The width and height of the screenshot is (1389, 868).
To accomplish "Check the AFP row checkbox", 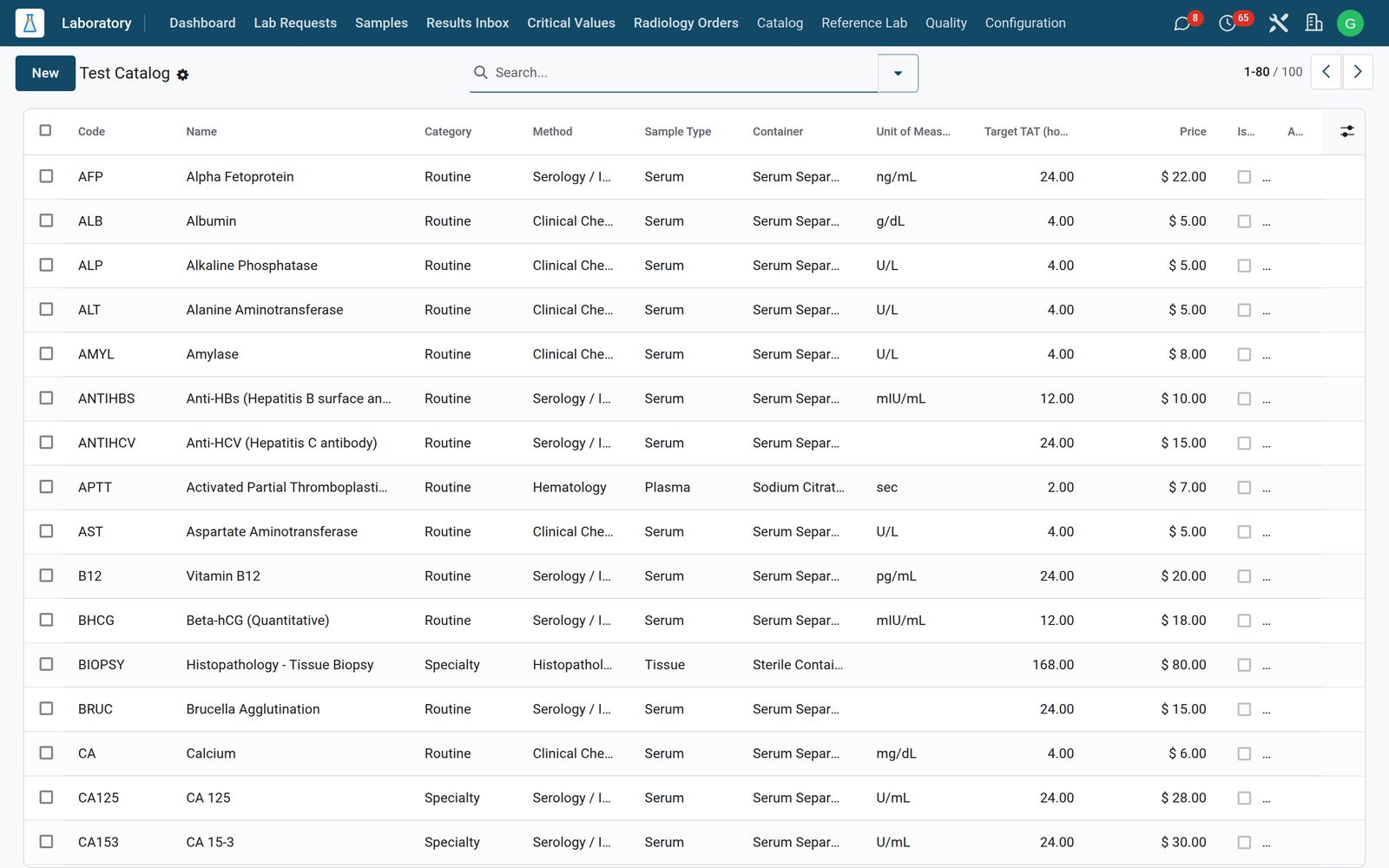I will [x=46, y=176].
